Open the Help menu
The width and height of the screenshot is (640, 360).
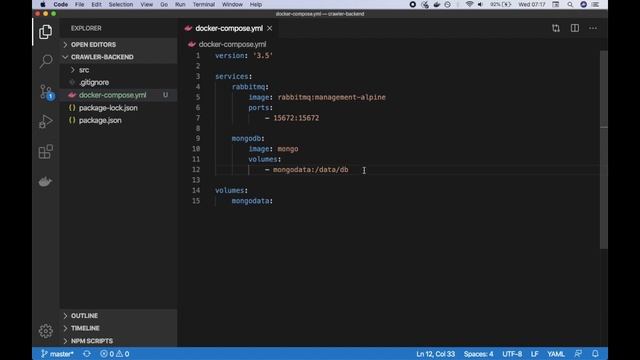[256, 4]
